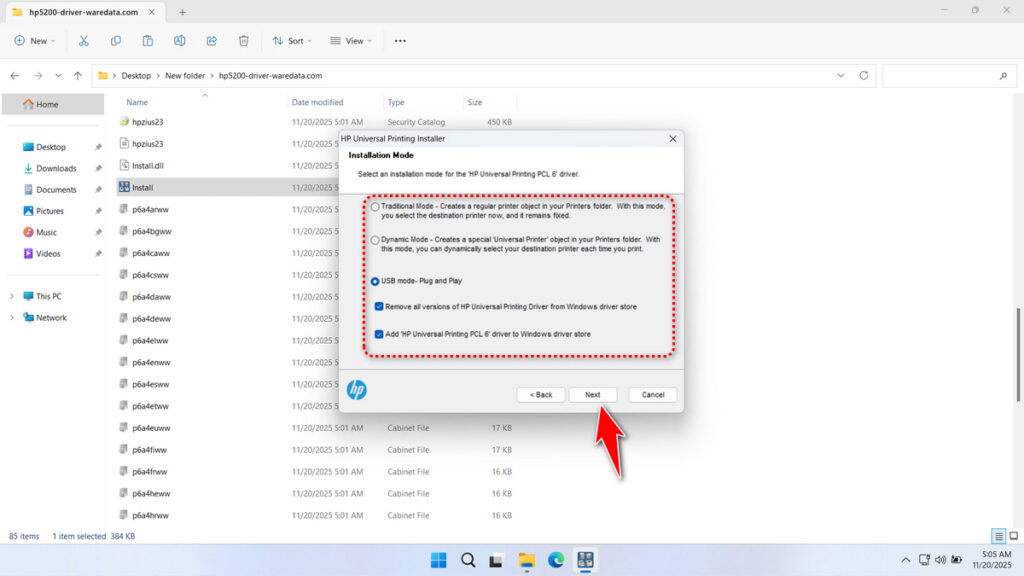Open the Start menu on the taskbar
This screenshot has width=1024, height=576.
coord(438,560)
